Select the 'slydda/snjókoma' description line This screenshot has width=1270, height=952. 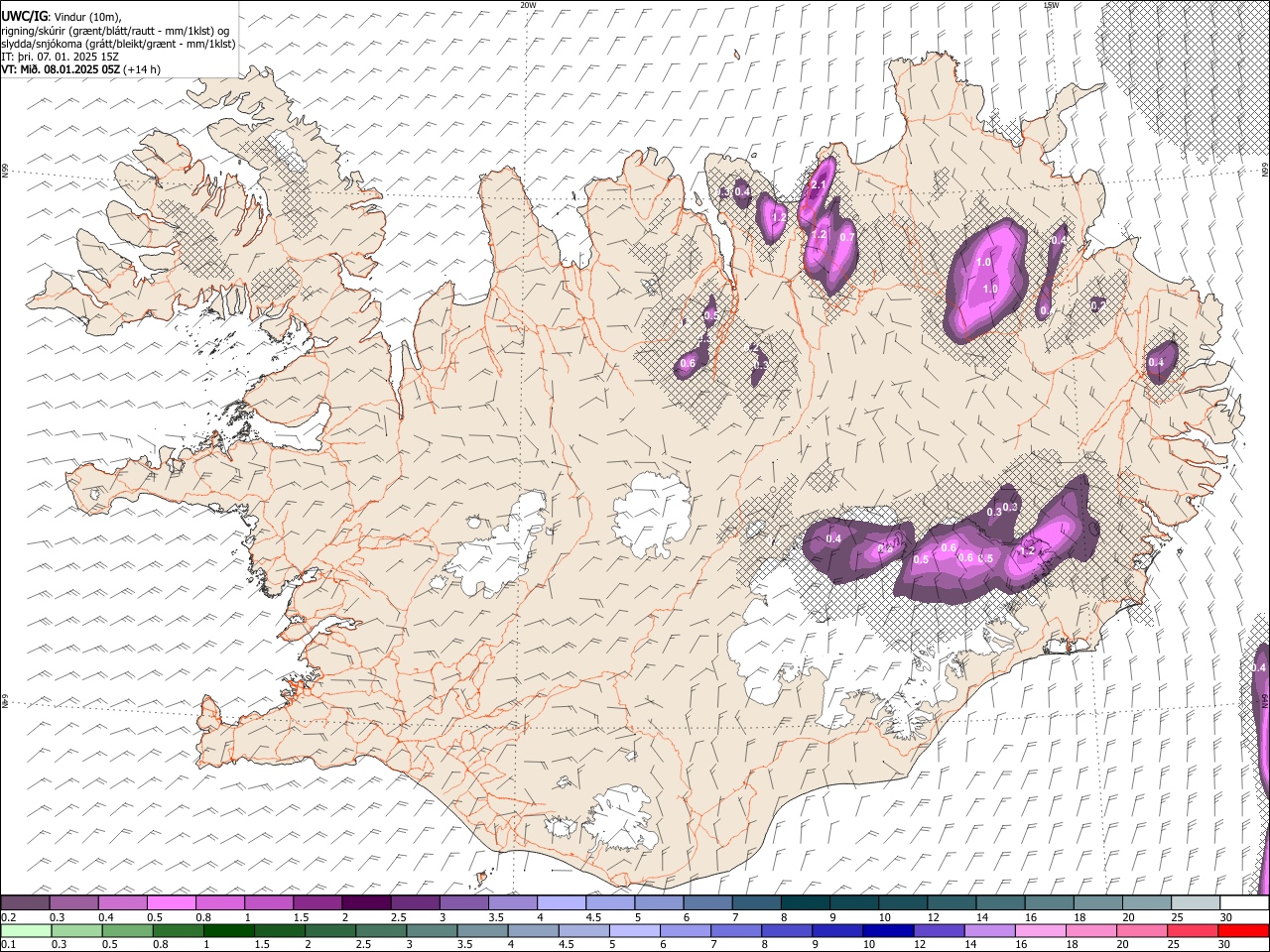(118, 44)
